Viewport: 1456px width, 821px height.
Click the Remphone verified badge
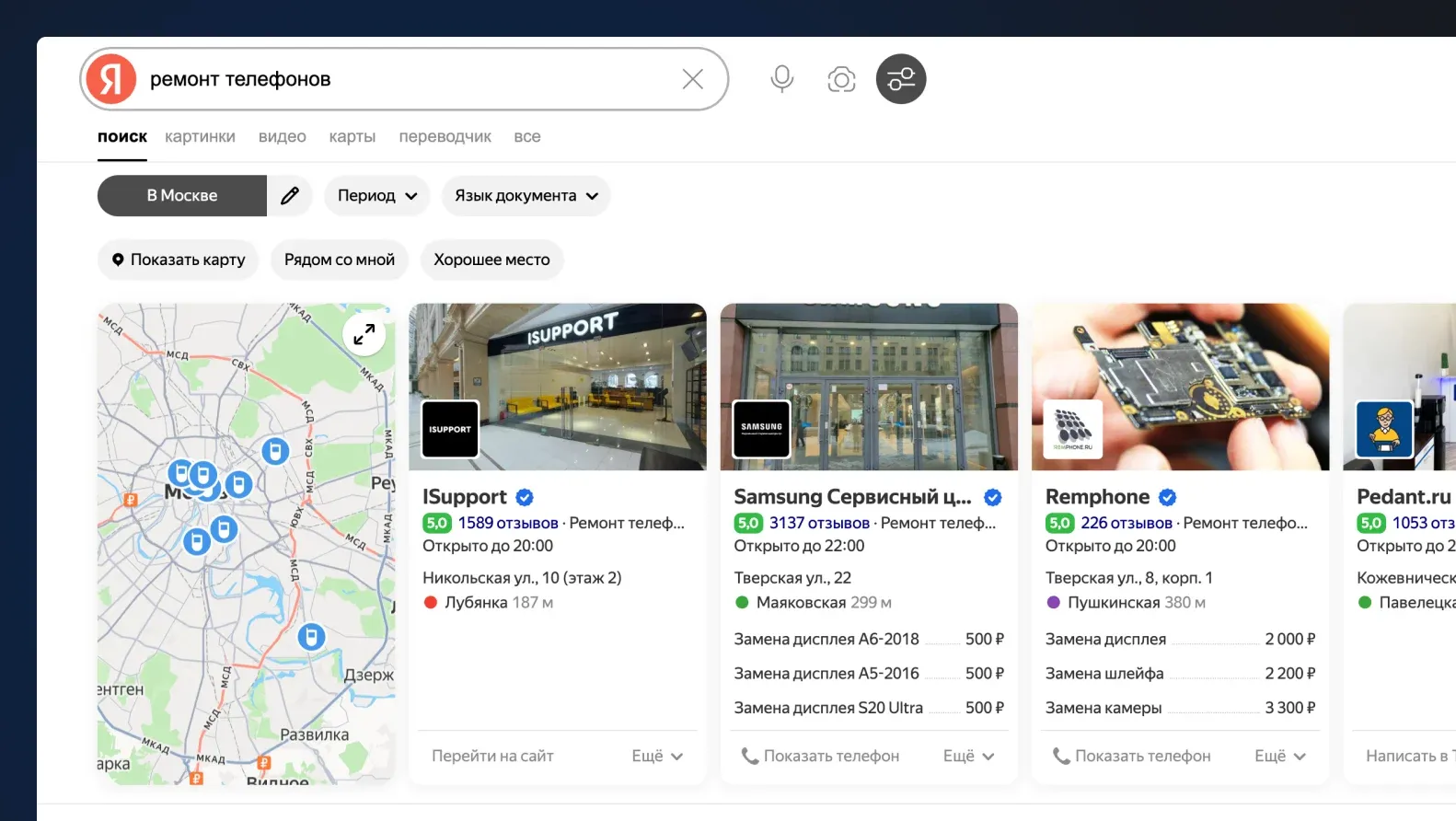tap(1168, 498)
